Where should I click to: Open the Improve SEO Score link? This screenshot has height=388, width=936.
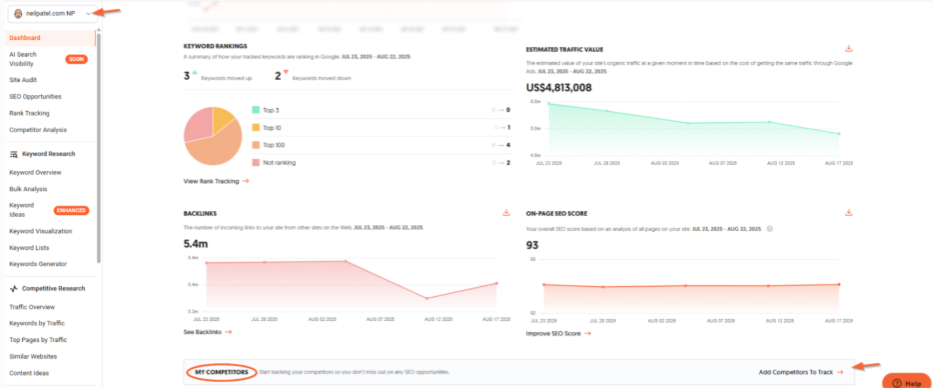tap(558, 334)
